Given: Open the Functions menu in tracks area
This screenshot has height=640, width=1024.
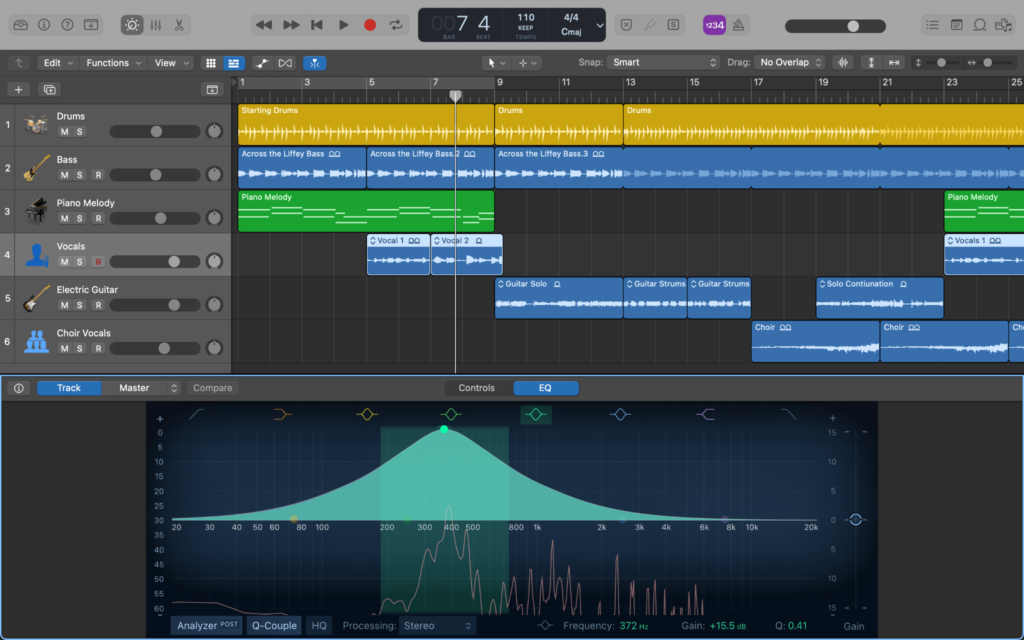Looking at the screenshot, I should point(114,63).
